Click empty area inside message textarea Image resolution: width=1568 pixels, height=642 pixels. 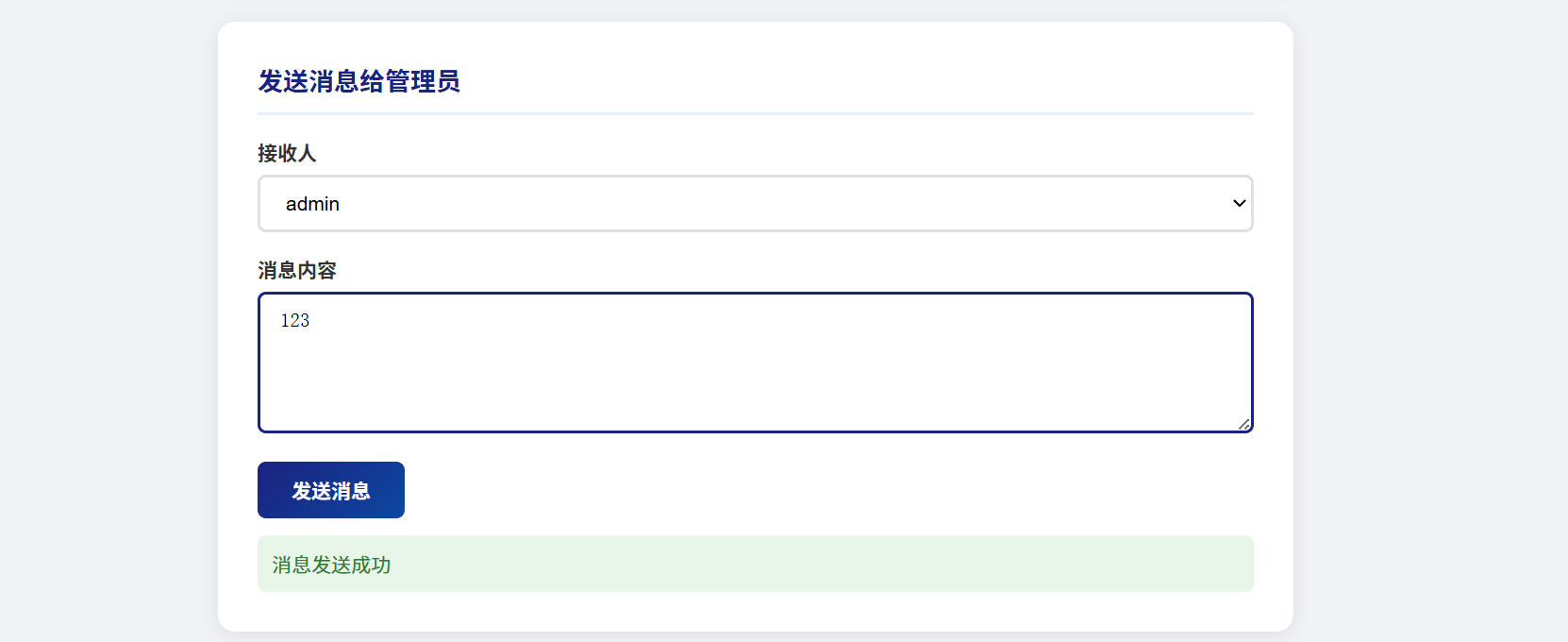point(755,378)
